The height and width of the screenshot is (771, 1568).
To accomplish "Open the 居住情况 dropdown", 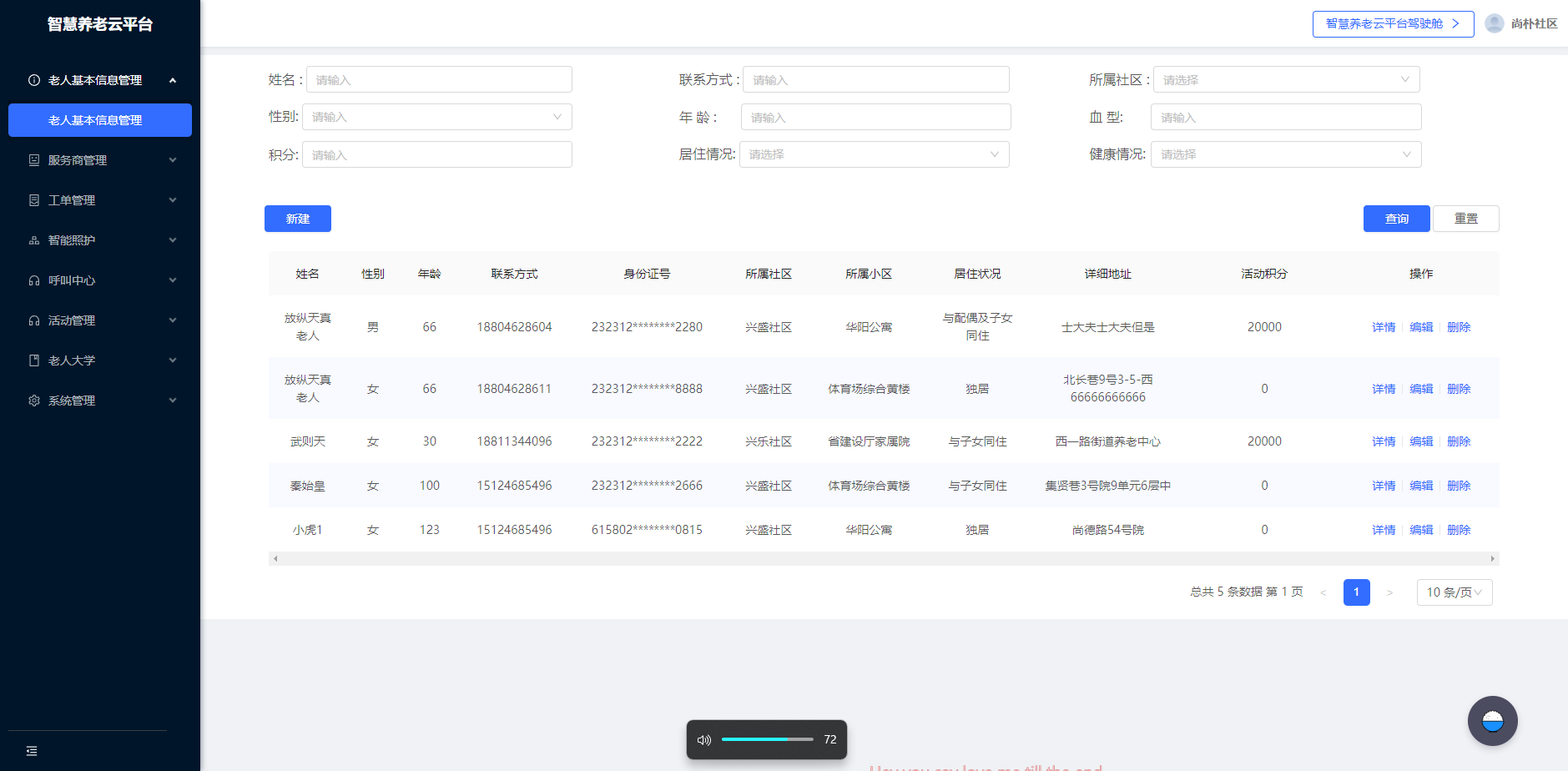I will pos(874,154).
